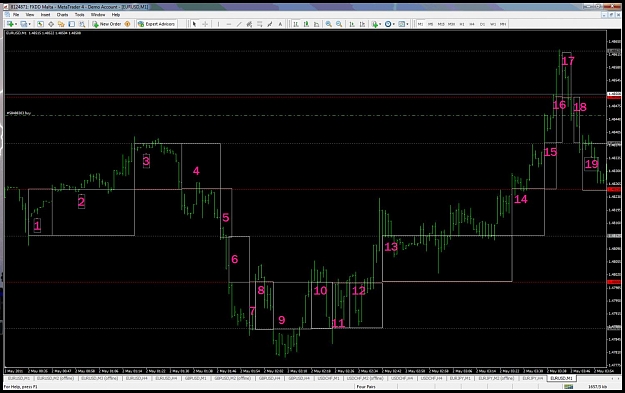Toggle chart Auto Scroll

click(352, 24)
